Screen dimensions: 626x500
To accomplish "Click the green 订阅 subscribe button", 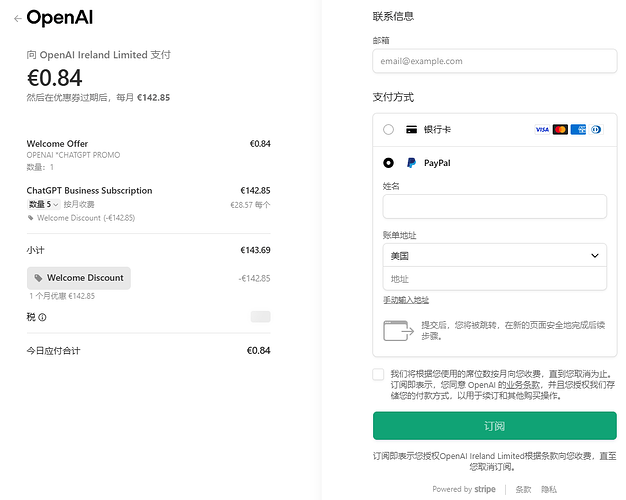I will pos(495,426).
